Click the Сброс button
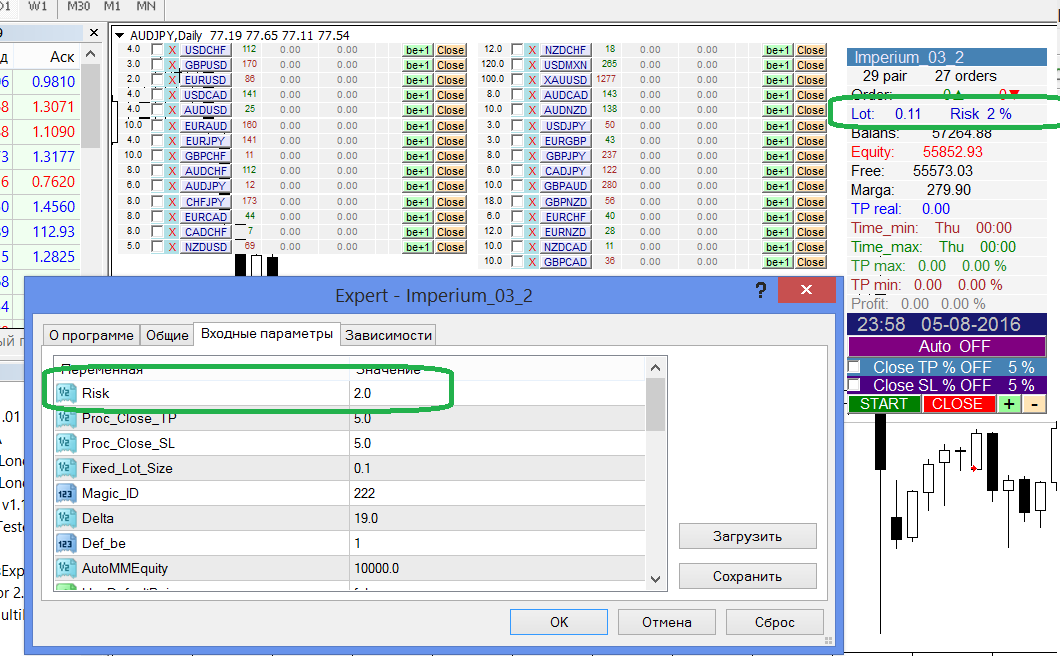This screenshot has height=656, width=1060. [x=775, y=622]
